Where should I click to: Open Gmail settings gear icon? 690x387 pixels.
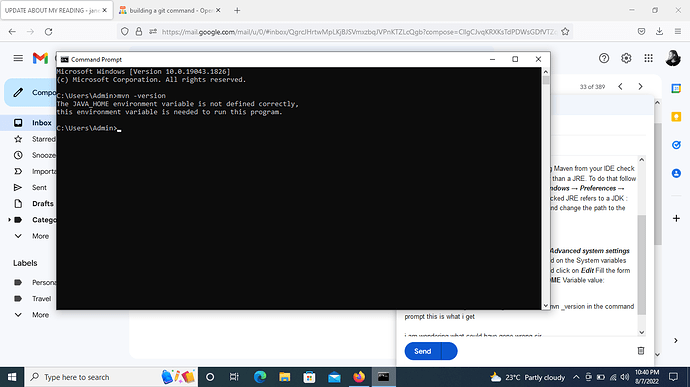626,58
